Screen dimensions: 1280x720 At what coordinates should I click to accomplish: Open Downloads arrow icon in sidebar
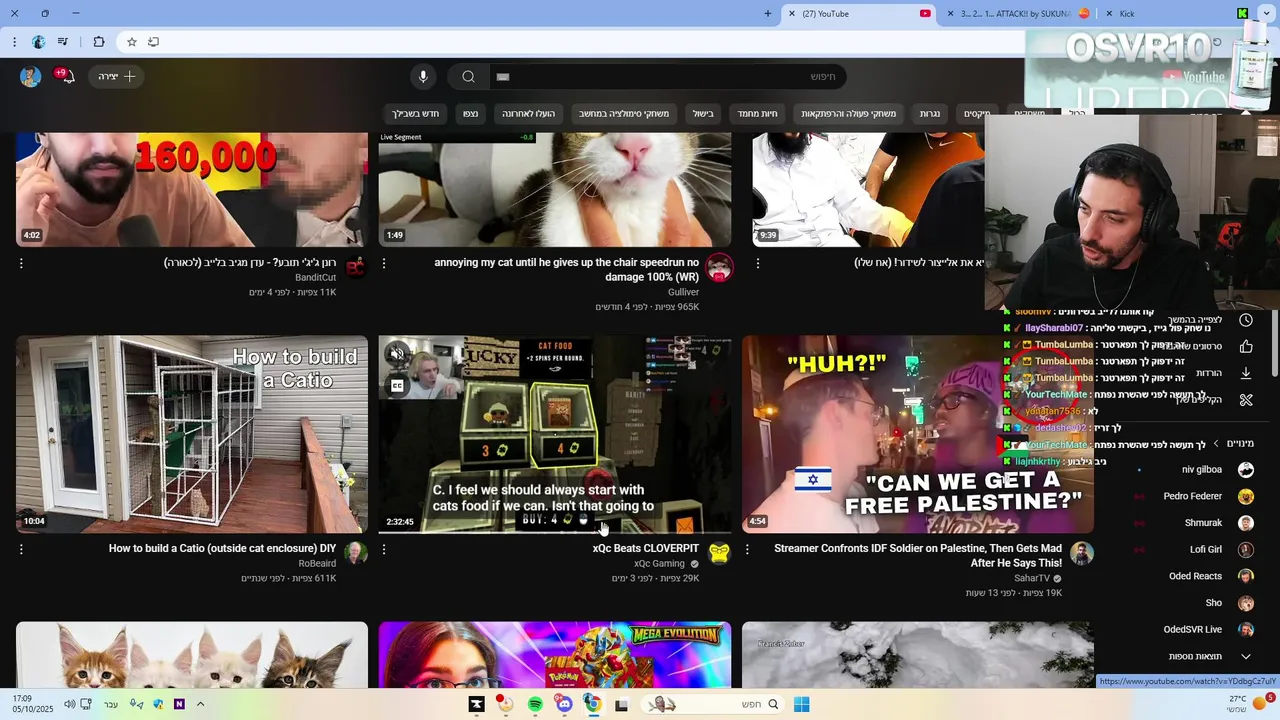[1246, 373]
